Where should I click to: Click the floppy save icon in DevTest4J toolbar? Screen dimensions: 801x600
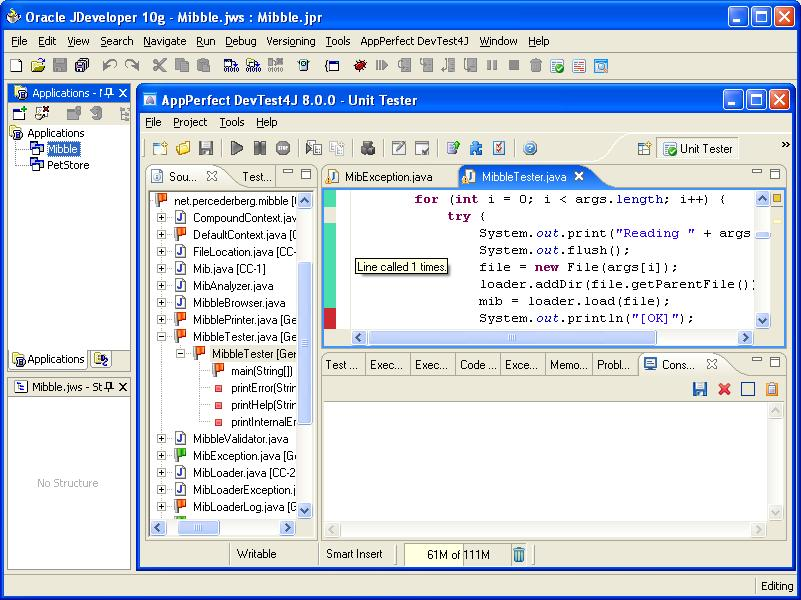(x=206, y=149)
